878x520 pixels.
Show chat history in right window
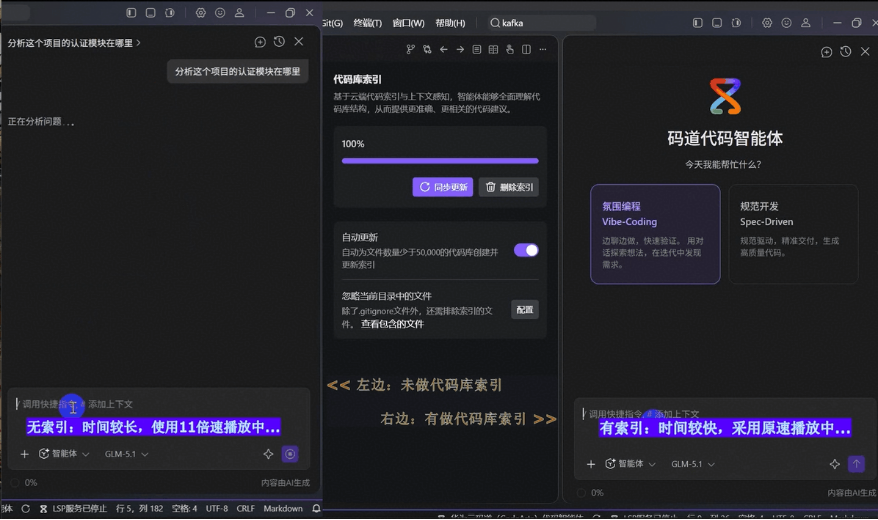[x=846, y=52]
